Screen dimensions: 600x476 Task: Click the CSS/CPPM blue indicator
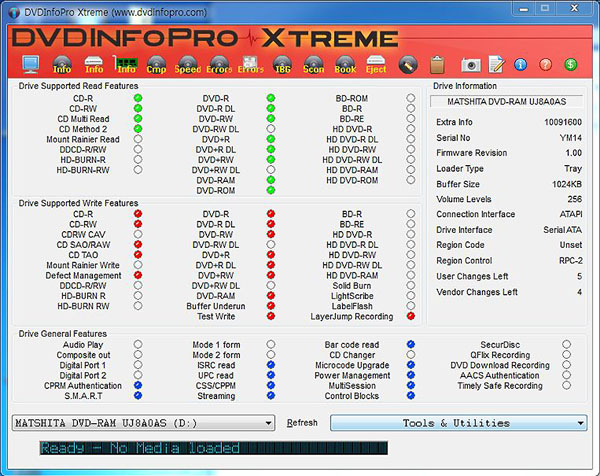pos(271,385)
